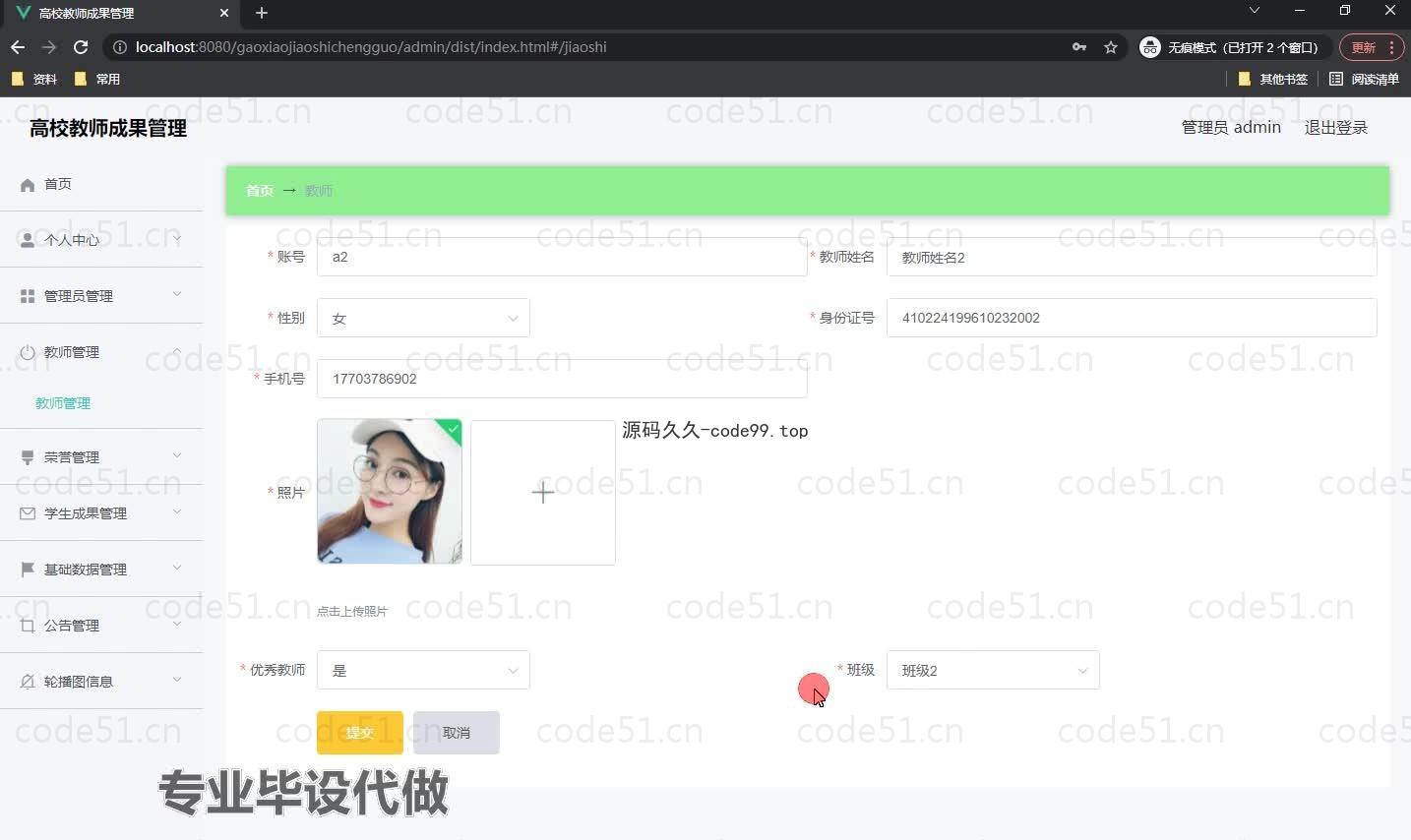Screen dimensions: 1411x840
Task: Expand 管理员管理 menu chevron
Action: click(177, 294)
